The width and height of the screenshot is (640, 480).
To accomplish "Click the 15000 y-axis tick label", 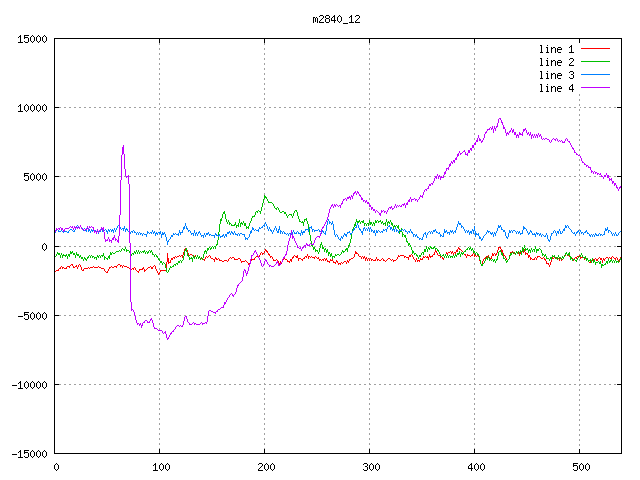I will point(32,39).
